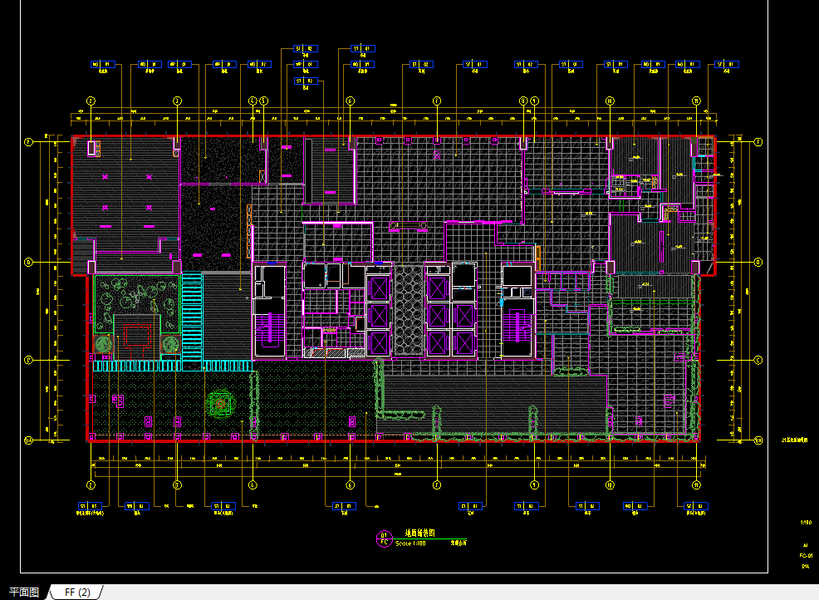
Task: Select the 地面铺装图 drawing title text
Action: tap(420, 533)
